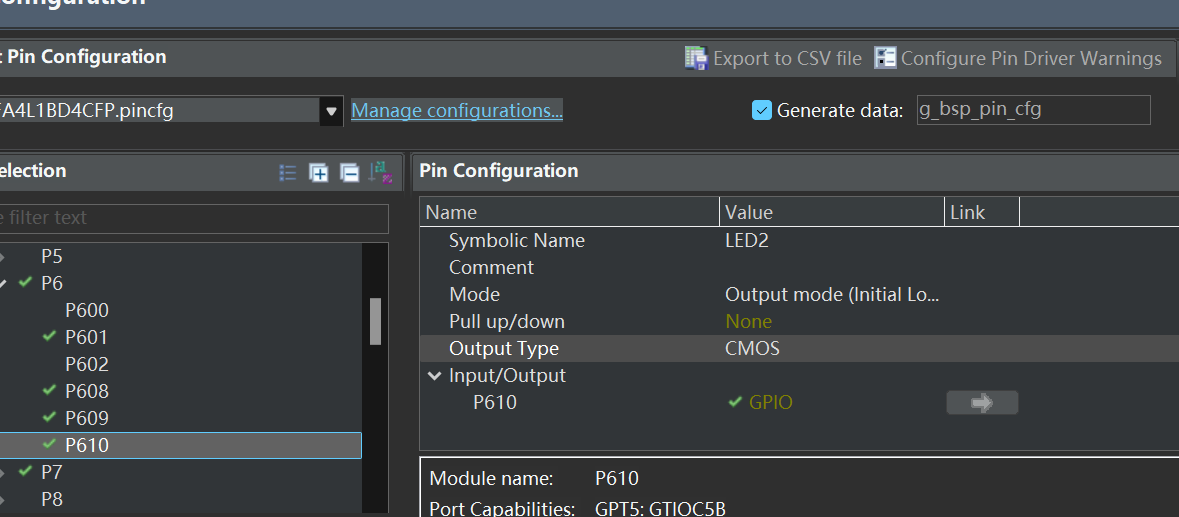Click the Pin Selection tree scrollbar thumb
This screenshot has width=1179, height=517.
point(375,321)
